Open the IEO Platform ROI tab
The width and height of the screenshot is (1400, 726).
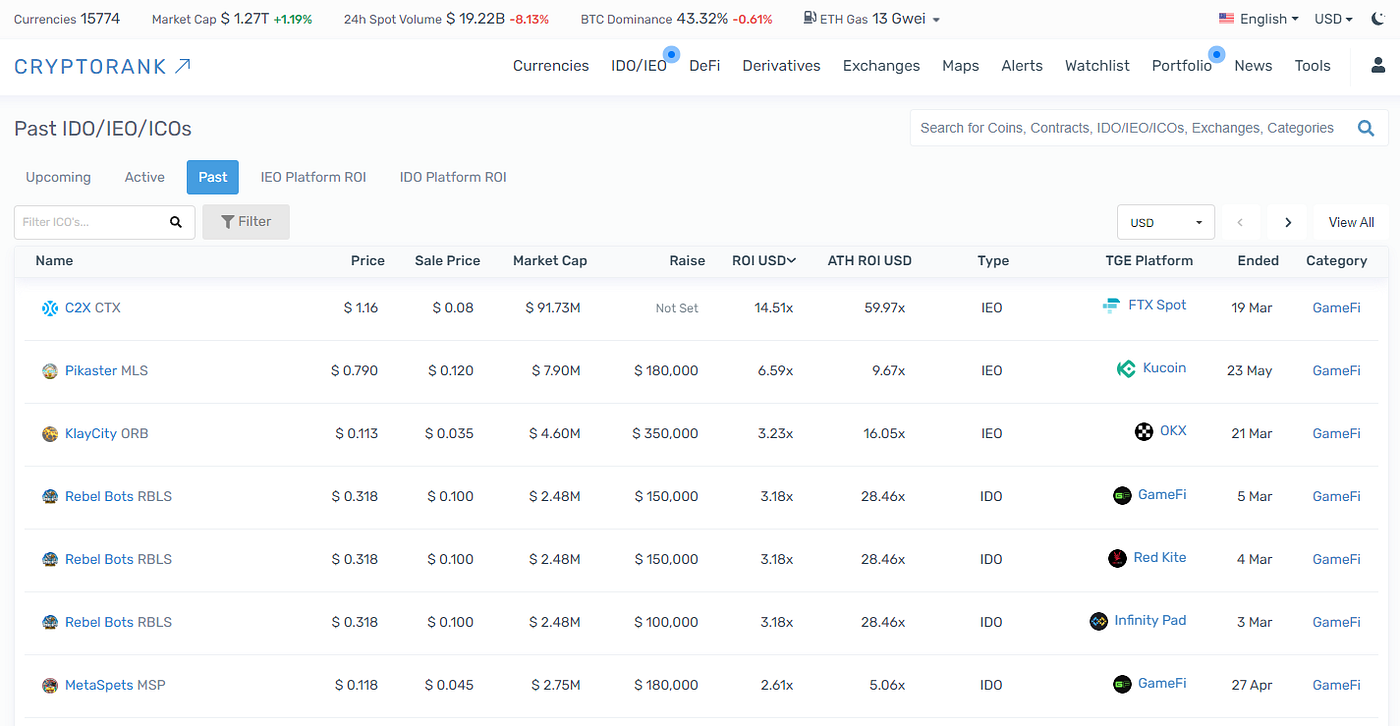(x=313, y=177)
